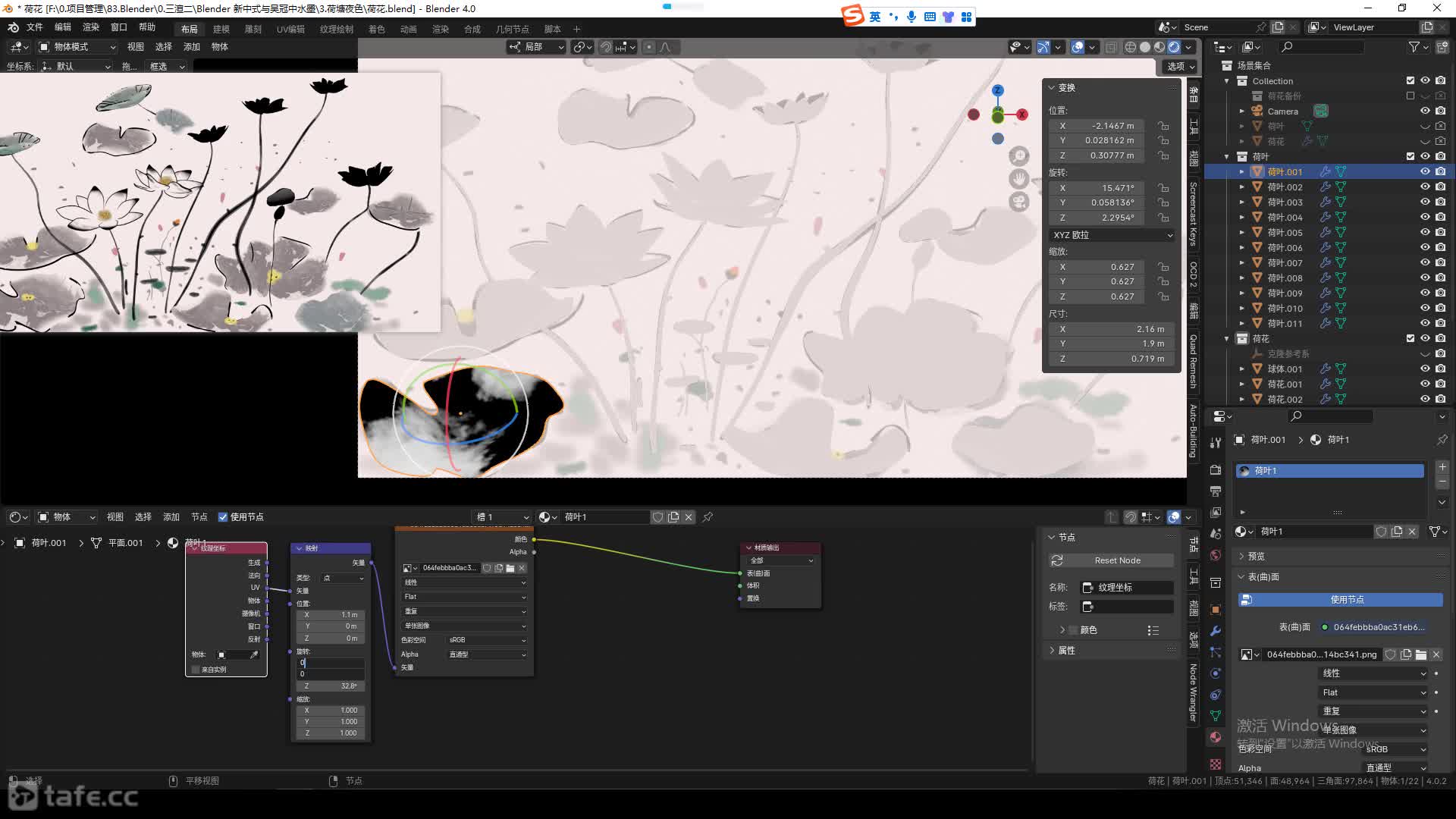Expand the 荷叶.003 outliner item
The image size is (1456, 819).
point(1242,202)
